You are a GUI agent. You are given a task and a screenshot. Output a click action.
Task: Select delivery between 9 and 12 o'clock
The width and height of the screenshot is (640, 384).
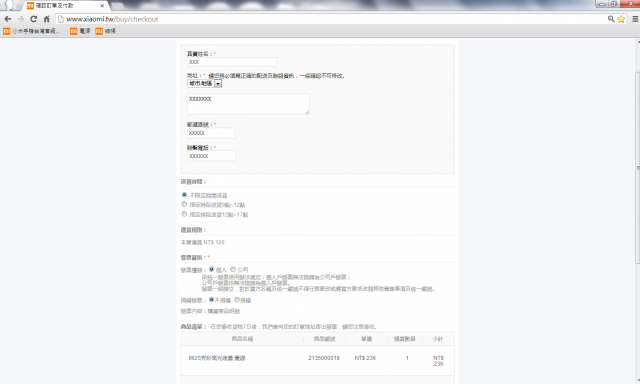(184, 204)
